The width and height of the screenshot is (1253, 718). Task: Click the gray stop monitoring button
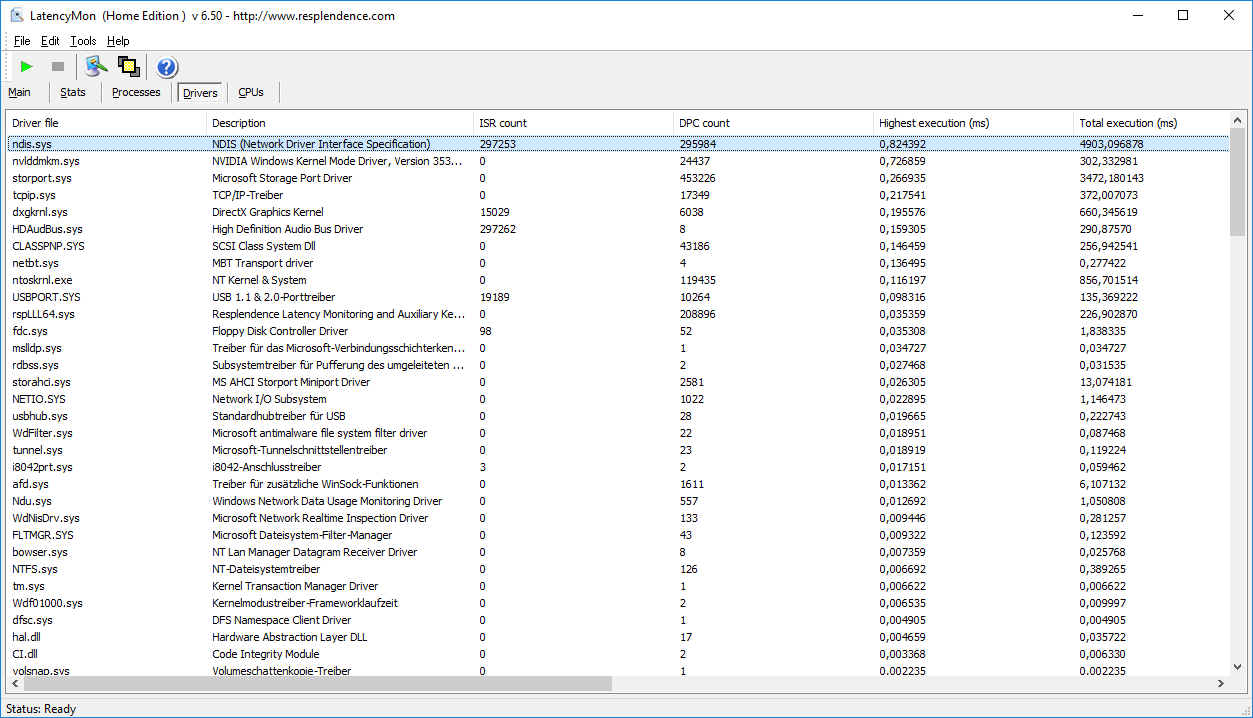(58, 67)
